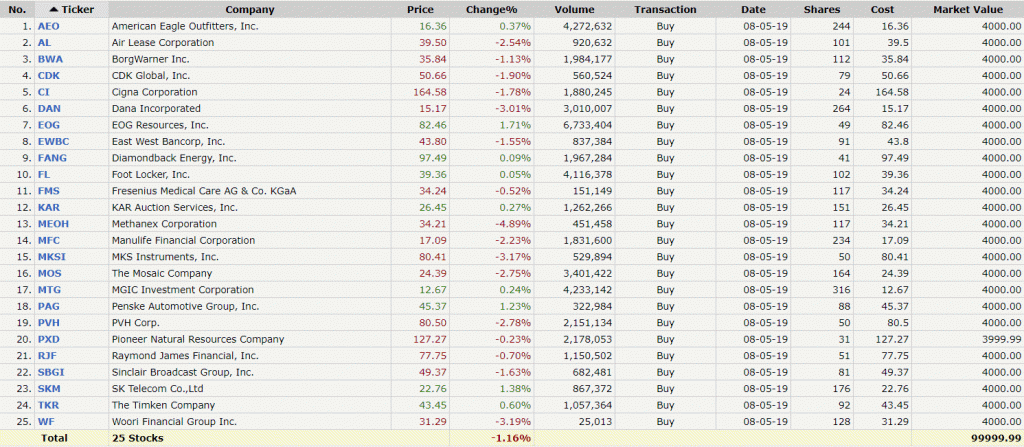Open the PXD ticker link
This screenshot has height=447, width=1024.
(49, 339)
